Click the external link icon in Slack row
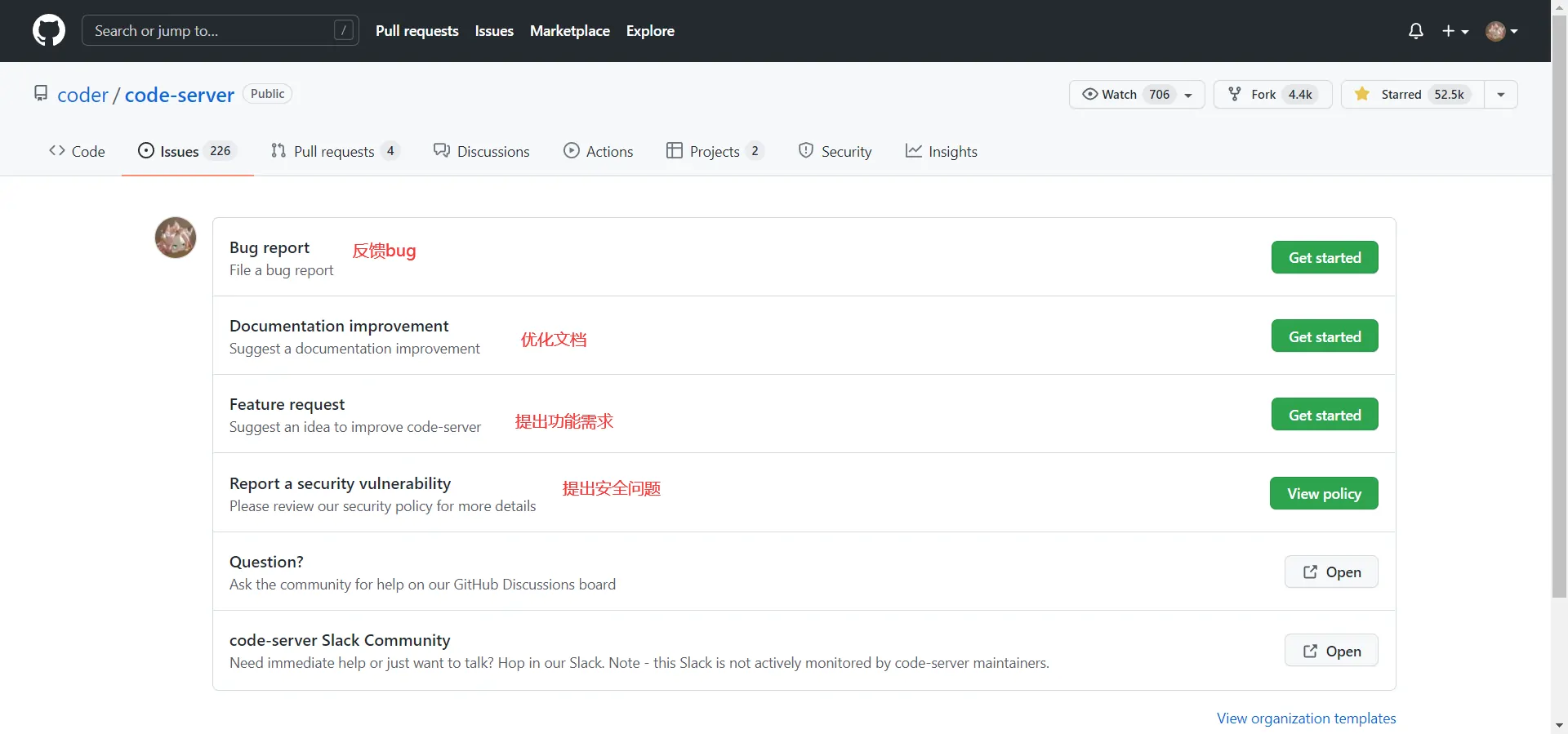The width and height of the screenshot is (1568, 734). (x=1310, y=651)
